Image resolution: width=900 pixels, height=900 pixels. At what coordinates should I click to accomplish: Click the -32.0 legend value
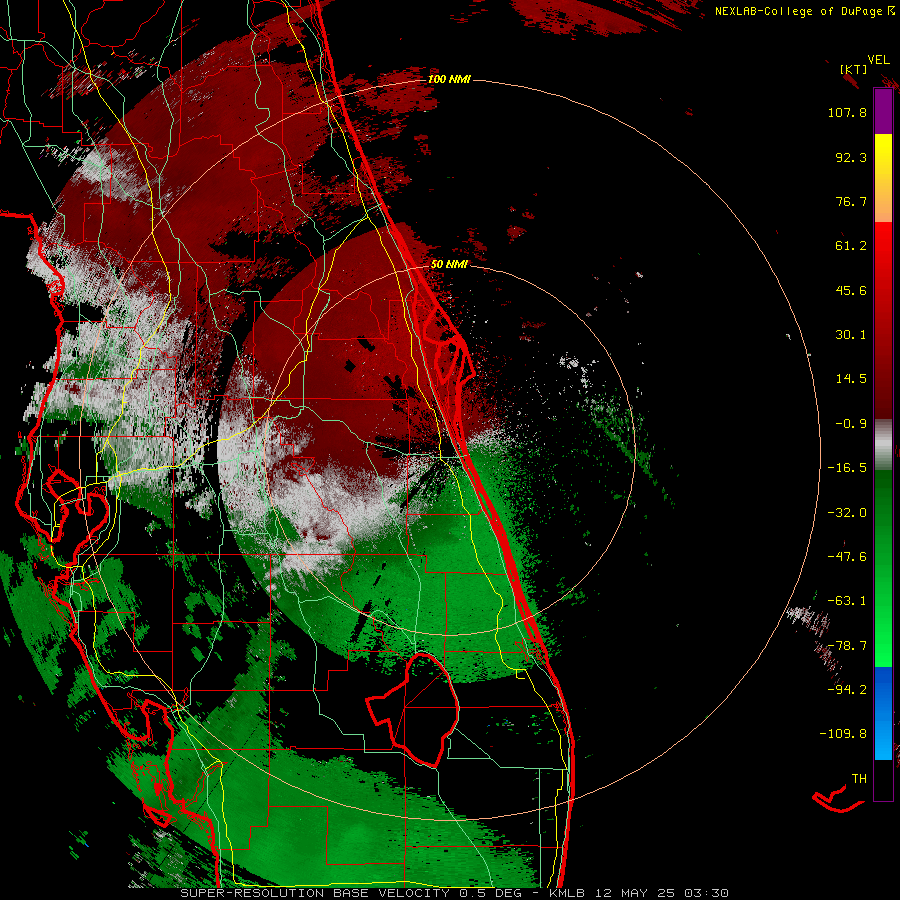pyautogui.click(x=847, y=513)
